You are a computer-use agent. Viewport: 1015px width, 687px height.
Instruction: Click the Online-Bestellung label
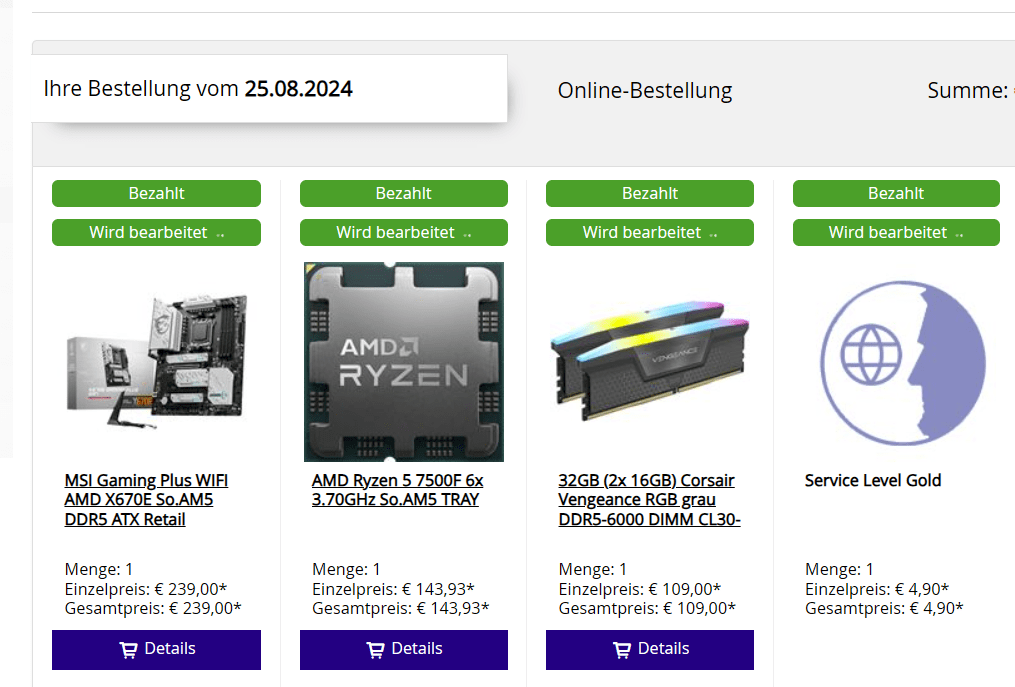[645, 91]
